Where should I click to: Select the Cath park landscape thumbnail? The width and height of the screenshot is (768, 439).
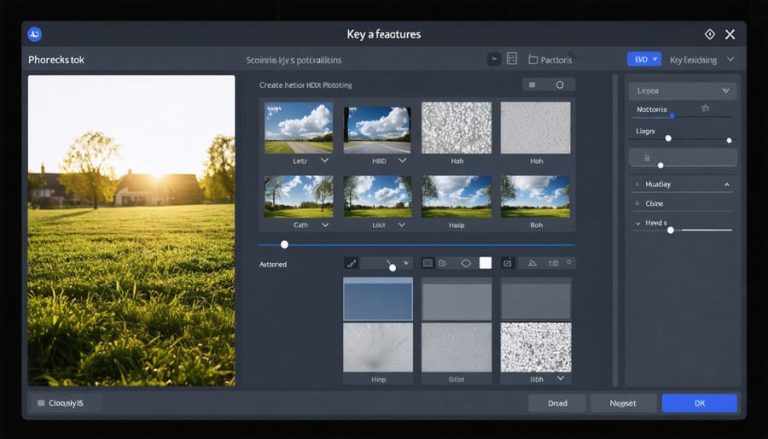(299, 196)
